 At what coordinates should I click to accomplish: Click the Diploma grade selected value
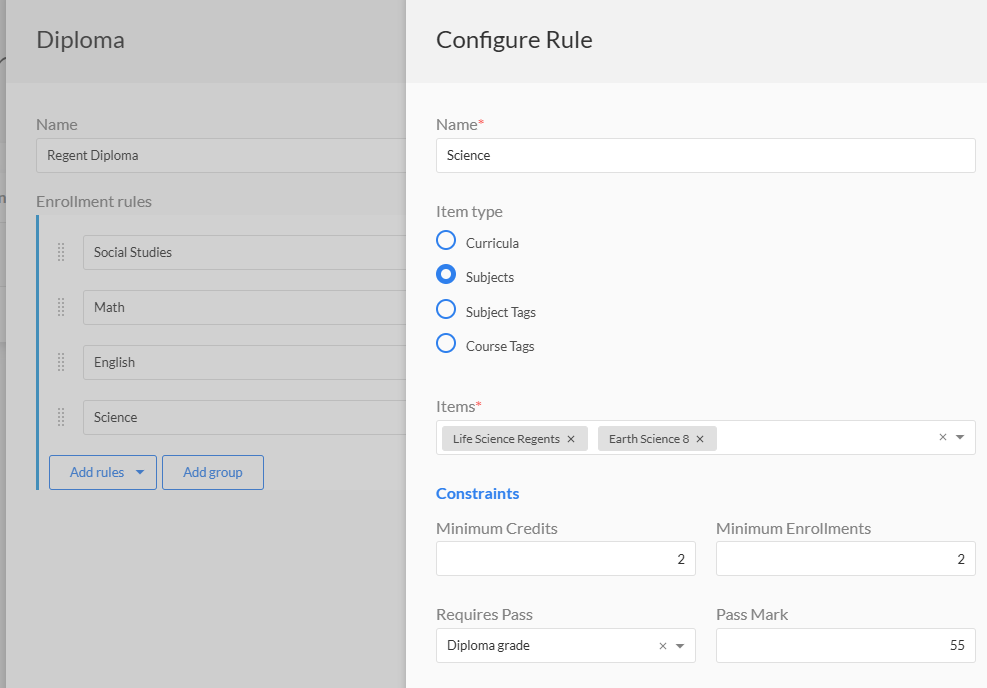[x=488, y=645]
